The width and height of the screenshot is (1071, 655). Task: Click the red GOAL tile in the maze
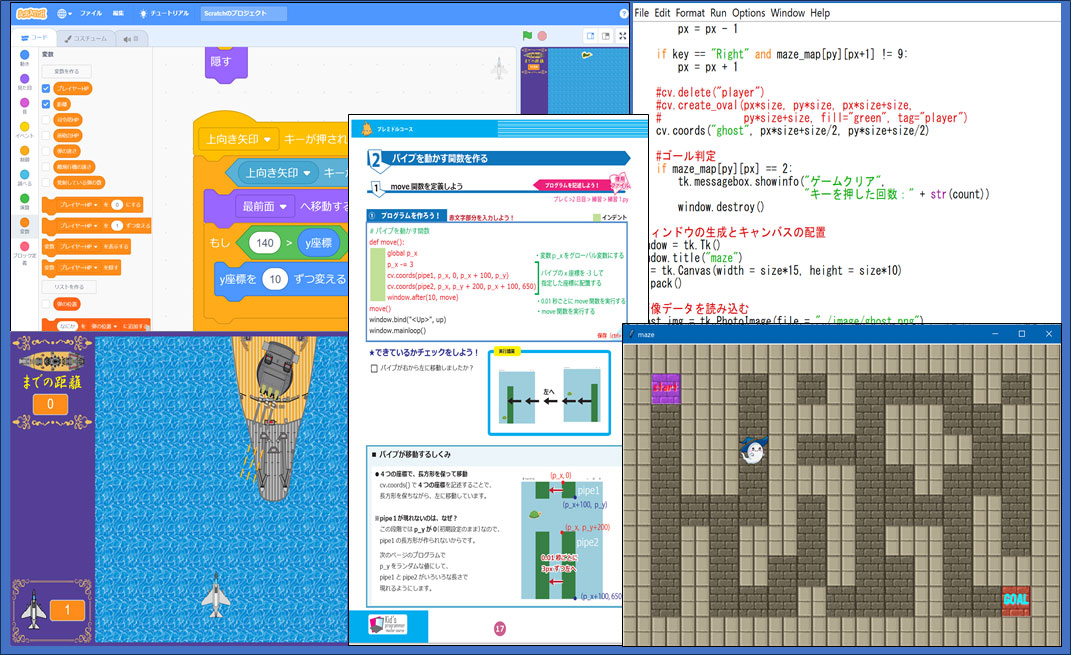1016,600
